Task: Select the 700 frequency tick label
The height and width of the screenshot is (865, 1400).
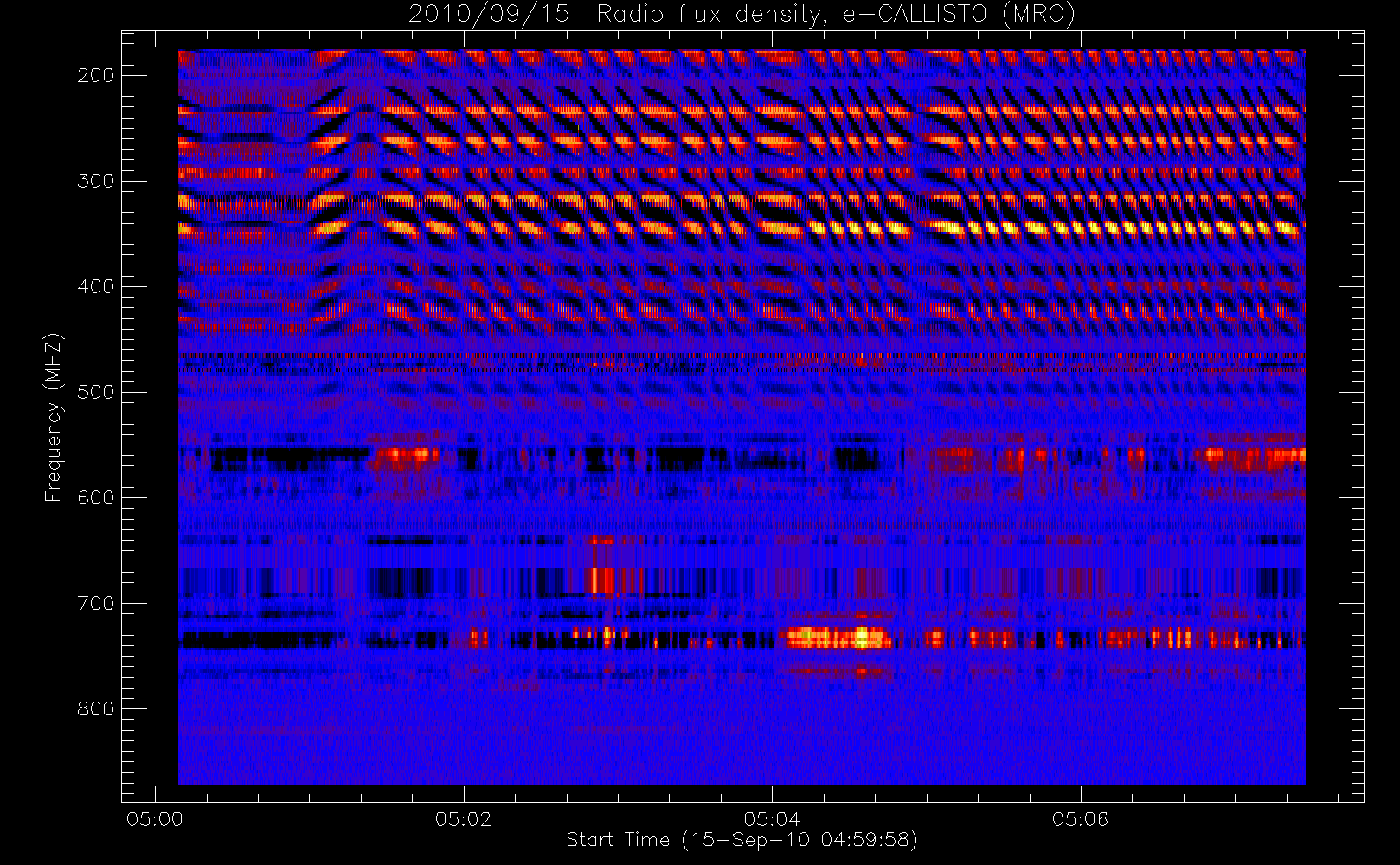Action: click(95, 603)
